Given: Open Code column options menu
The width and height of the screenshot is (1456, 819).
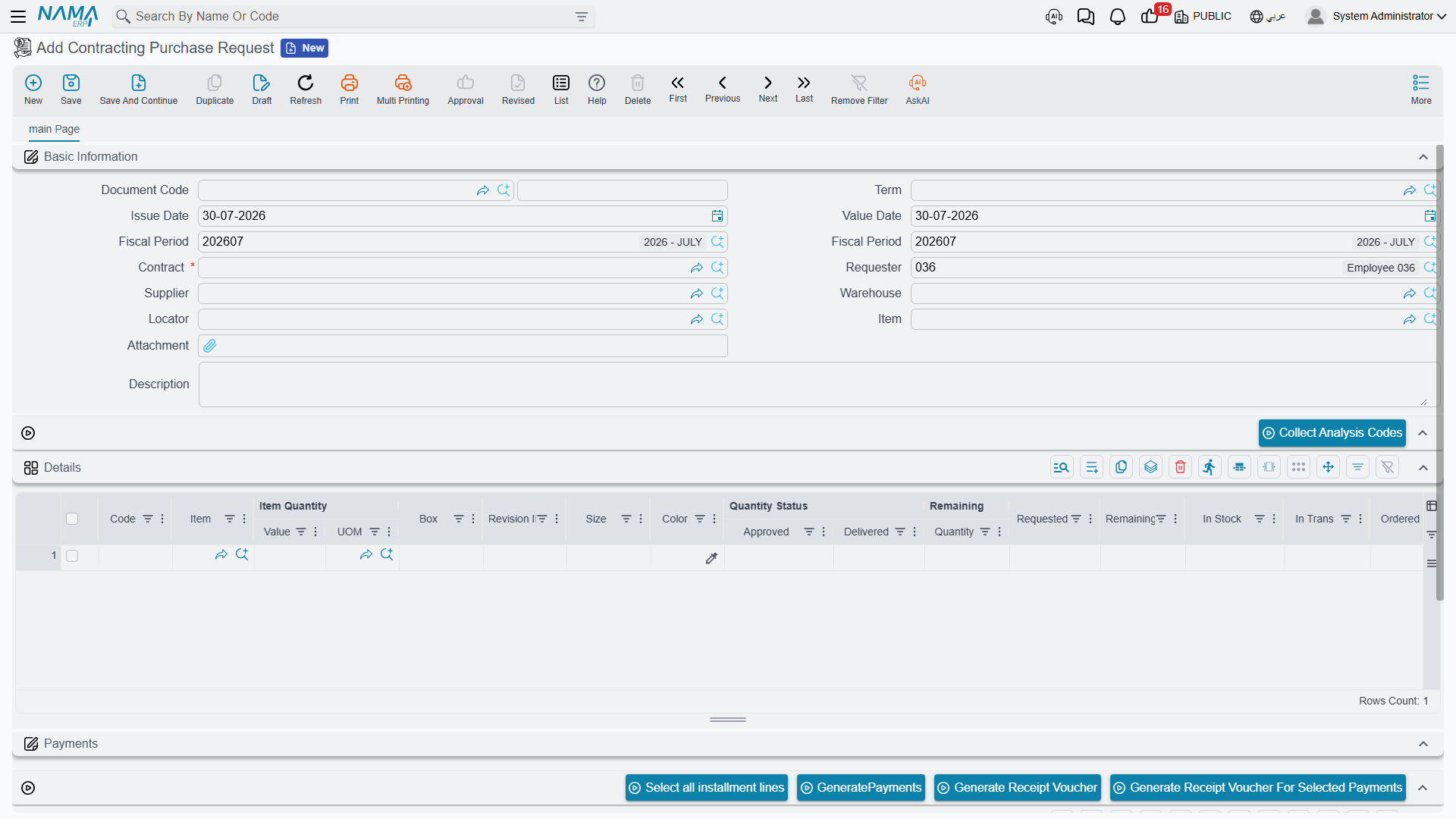Looking at the screenshot, I should coord(162,519).
